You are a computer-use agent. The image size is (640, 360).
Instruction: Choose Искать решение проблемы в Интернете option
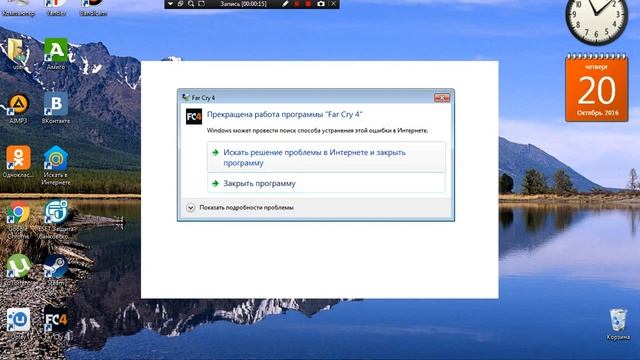pyautogui.click(x=326, y=157)
